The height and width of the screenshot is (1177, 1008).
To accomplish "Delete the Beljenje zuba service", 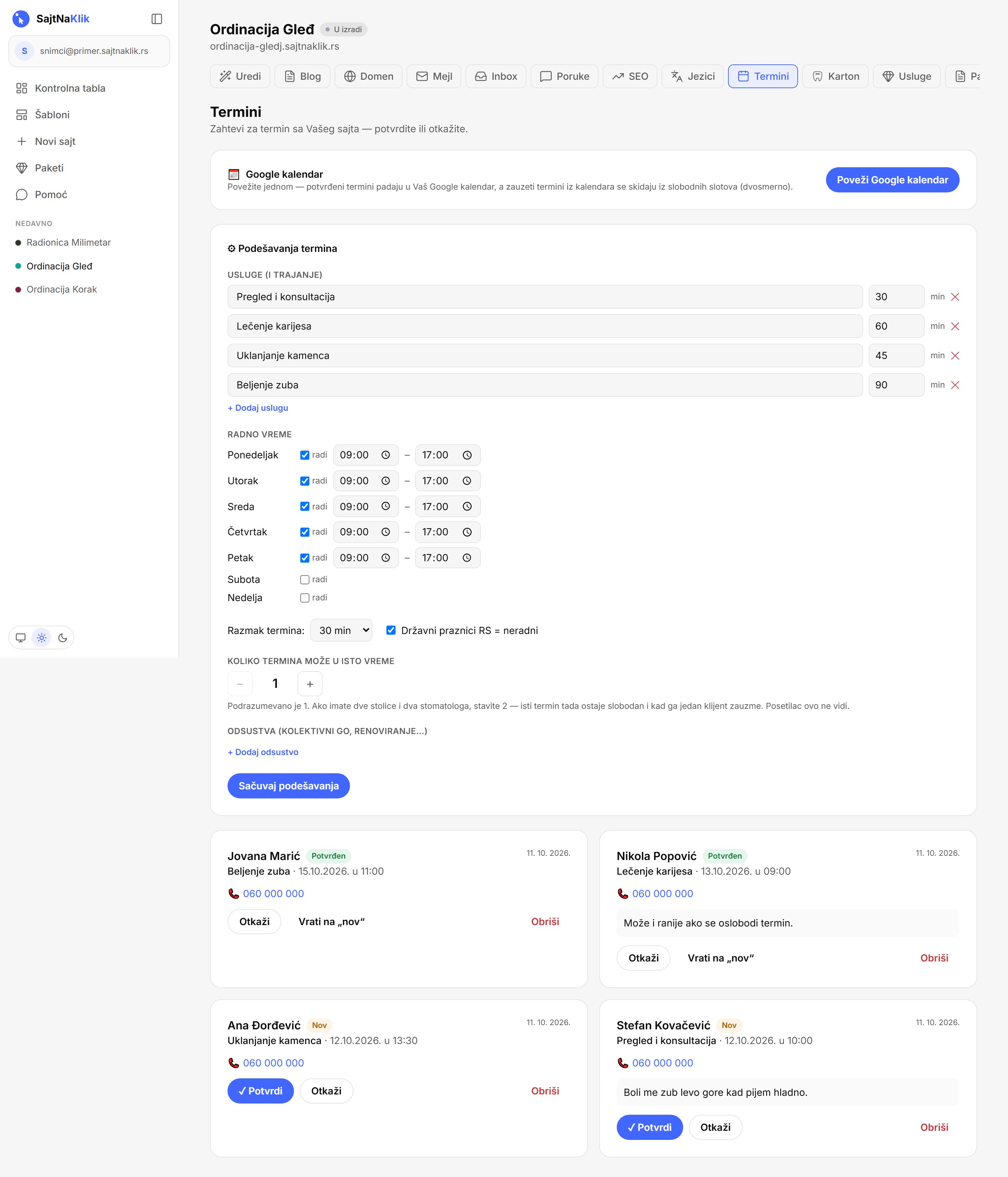I will (955, 385).
